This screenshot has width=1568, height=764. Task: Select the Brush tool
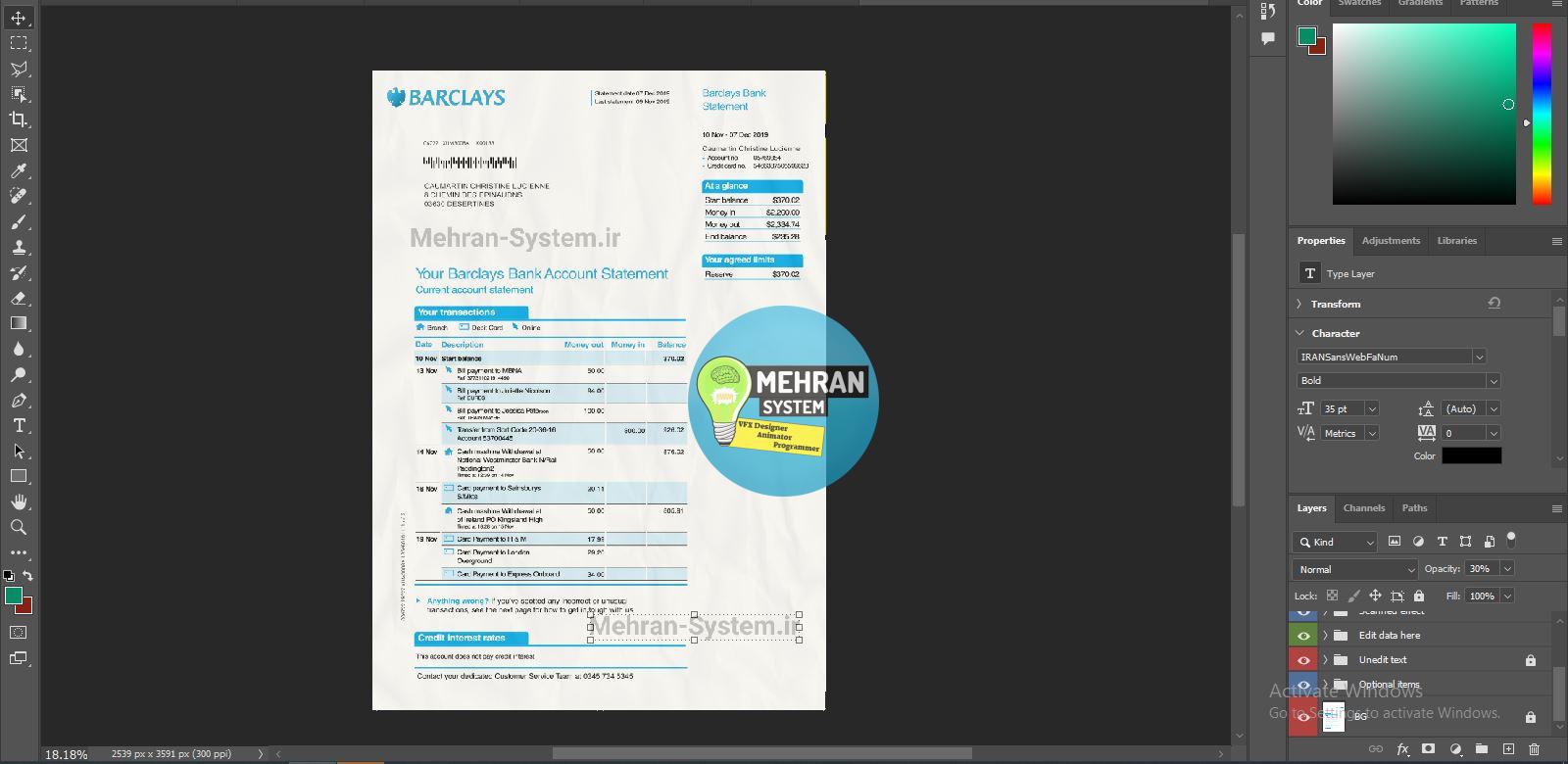(19, 221)
